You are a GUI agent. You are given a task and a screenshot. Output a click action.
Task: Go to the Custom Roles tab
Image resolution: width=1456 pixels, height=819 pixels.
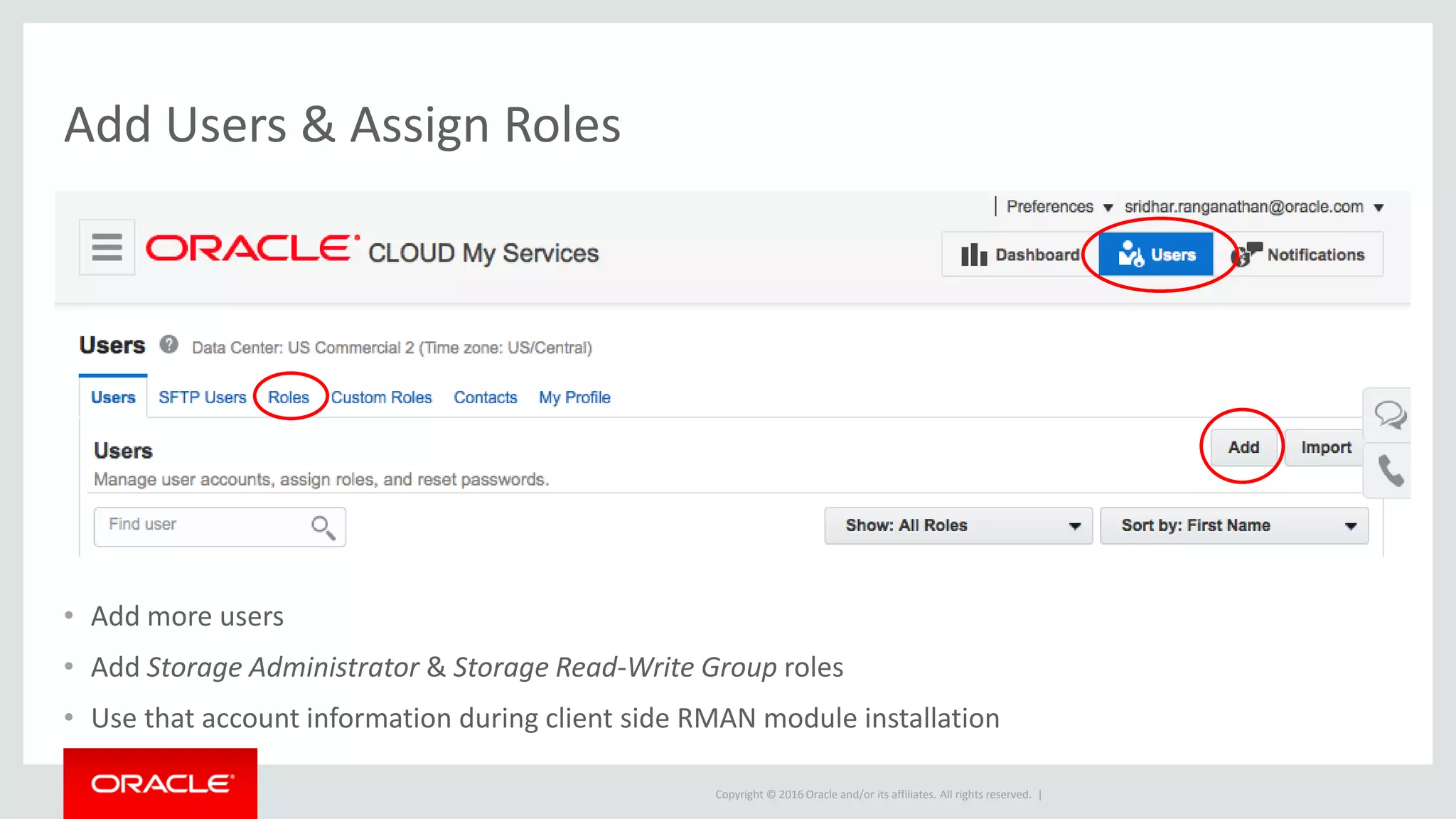(381, 397)
